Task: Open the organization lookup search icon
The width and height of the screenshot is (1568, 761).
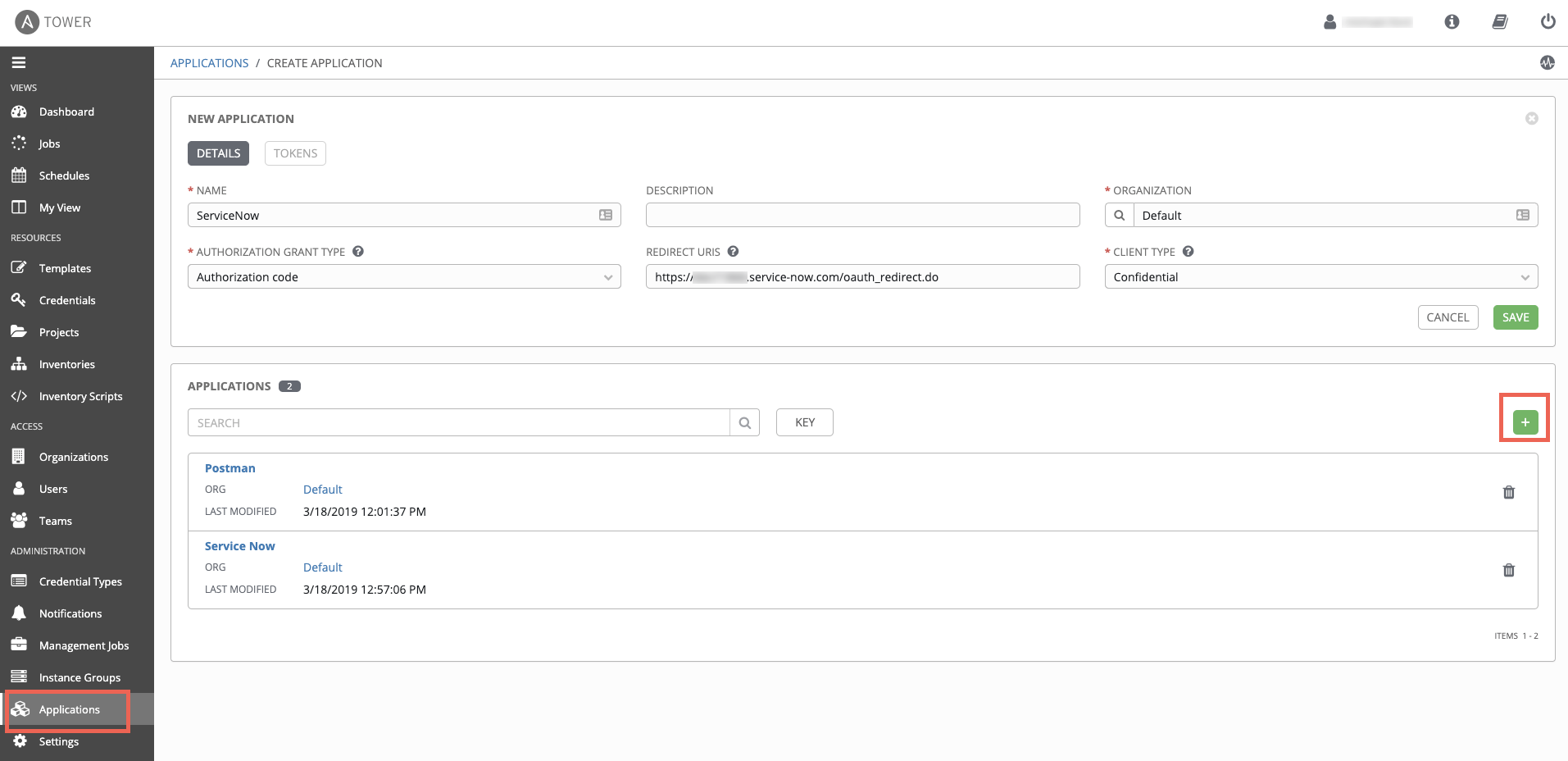Action: [x=1119, y=215]
